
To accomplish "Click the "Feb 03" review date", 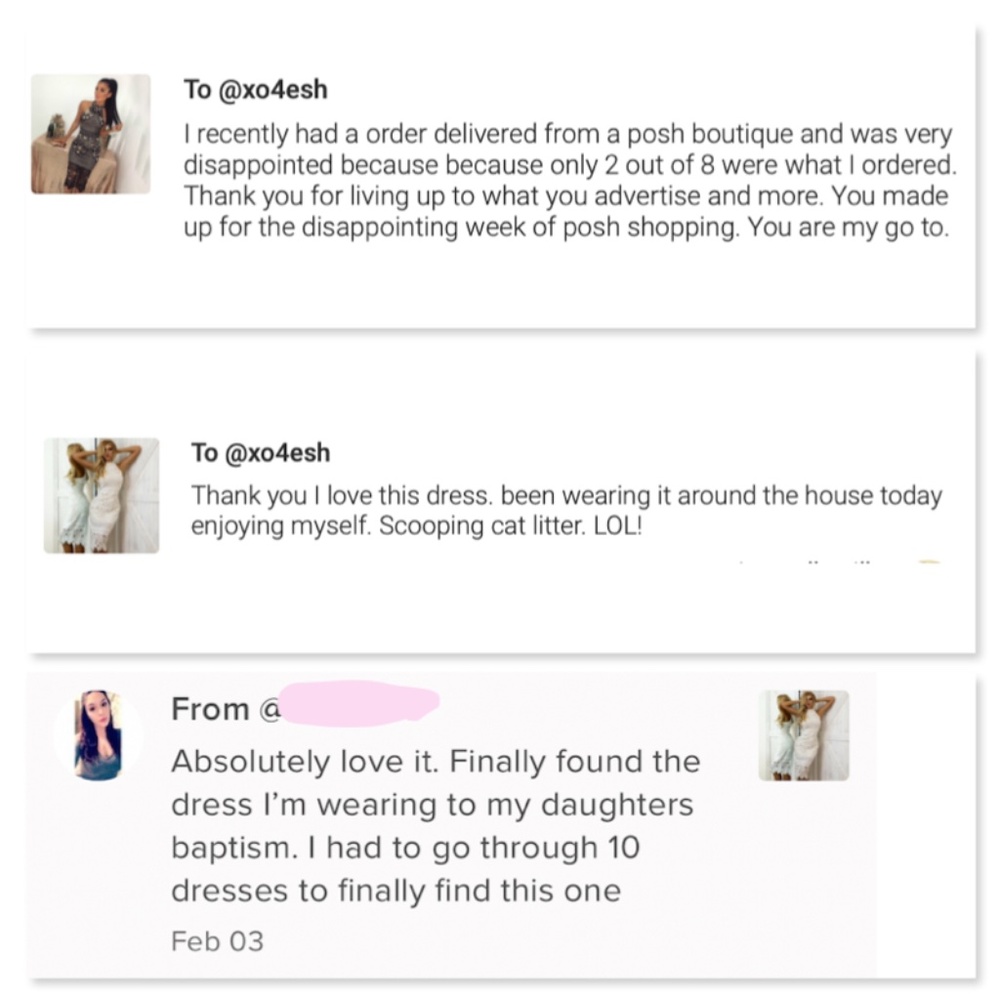I will [x=217, y=941].
